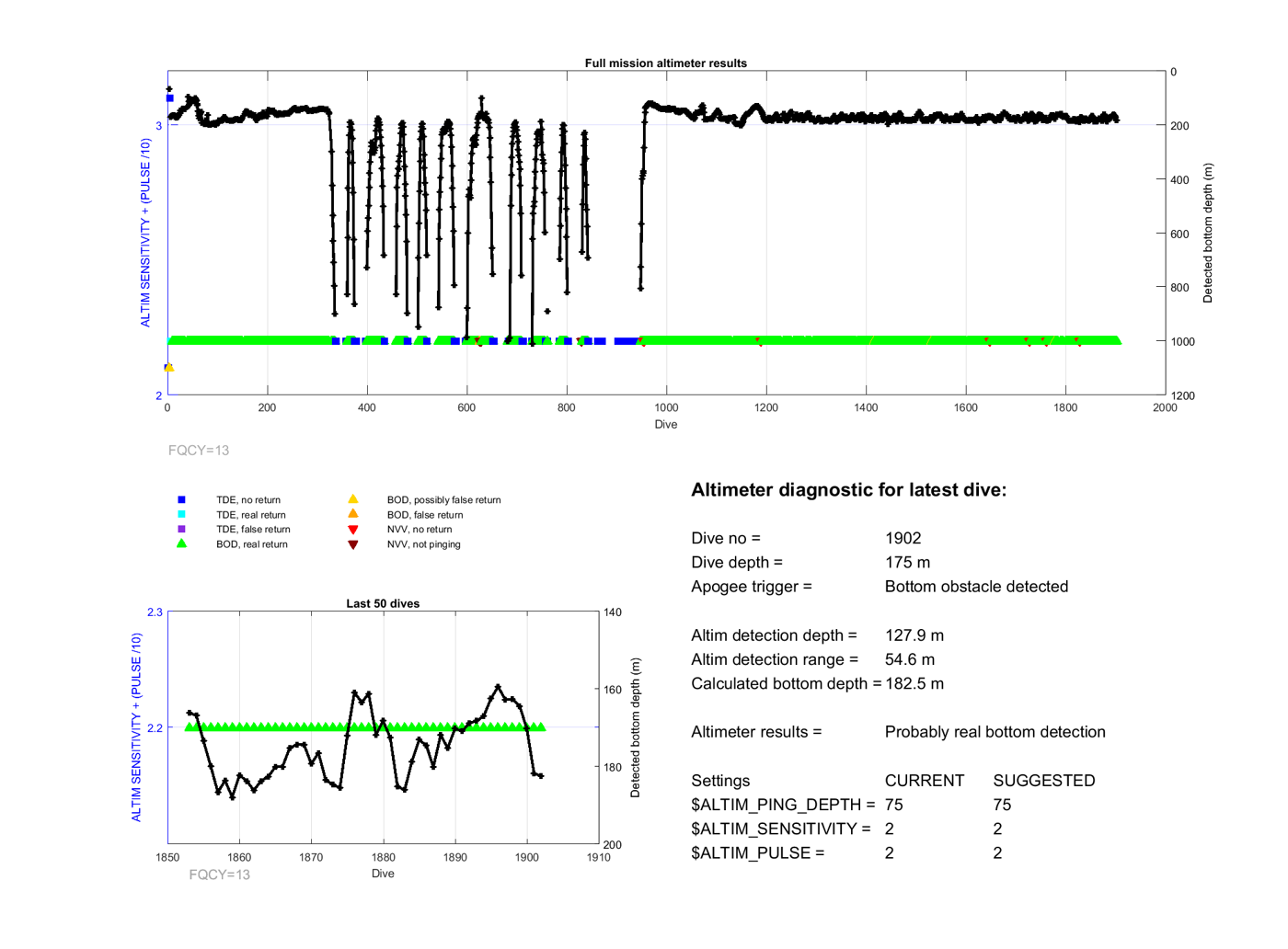The image size is (1288, 949).
Task: Click the dark red NVV not pinging legend marker
Action: (x=352, y=544)
